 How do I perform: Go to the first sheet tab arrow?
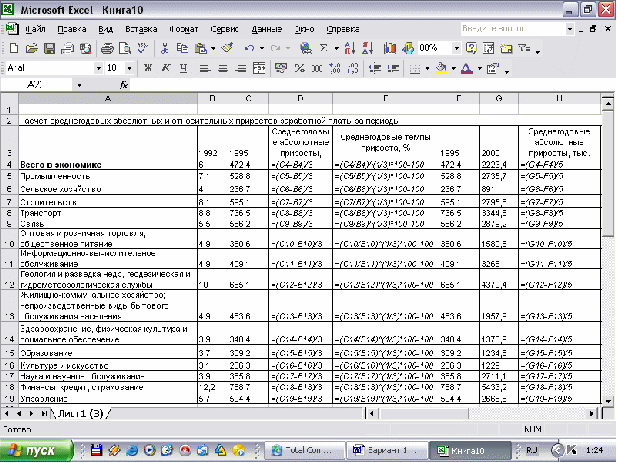[7, 413]
